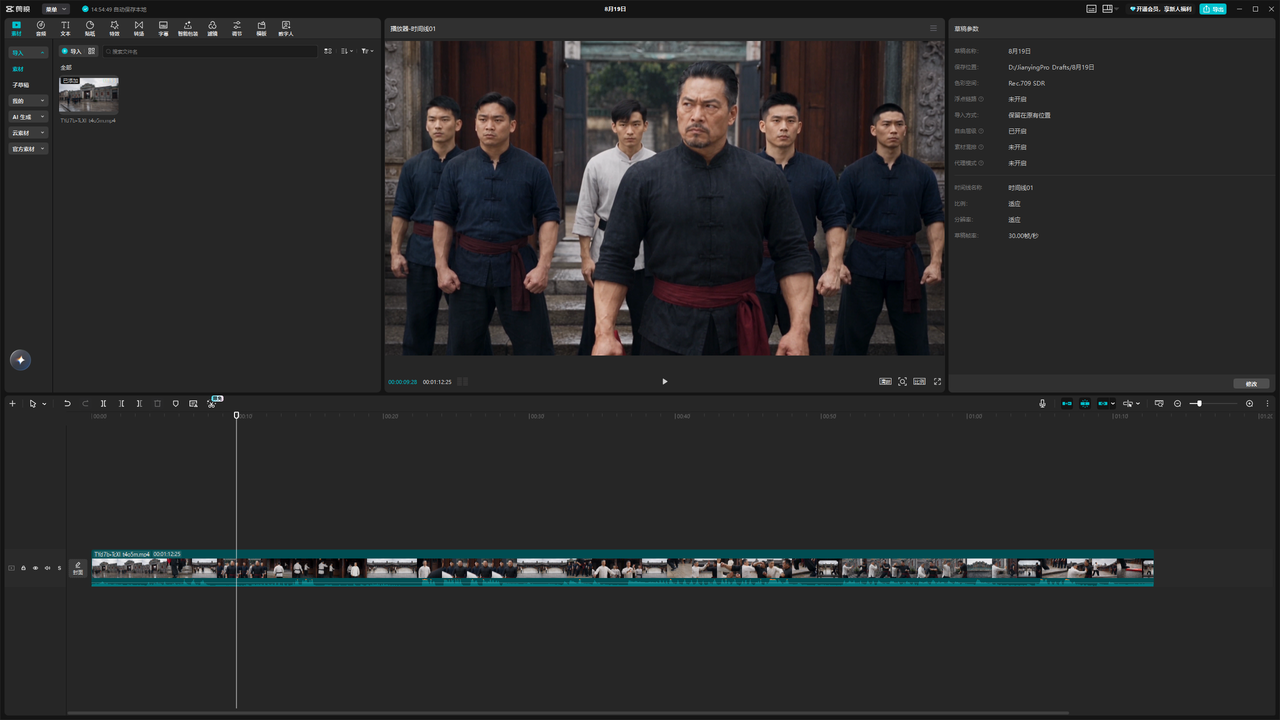Play the preview video
The image size is (1280, 720).
664,381
